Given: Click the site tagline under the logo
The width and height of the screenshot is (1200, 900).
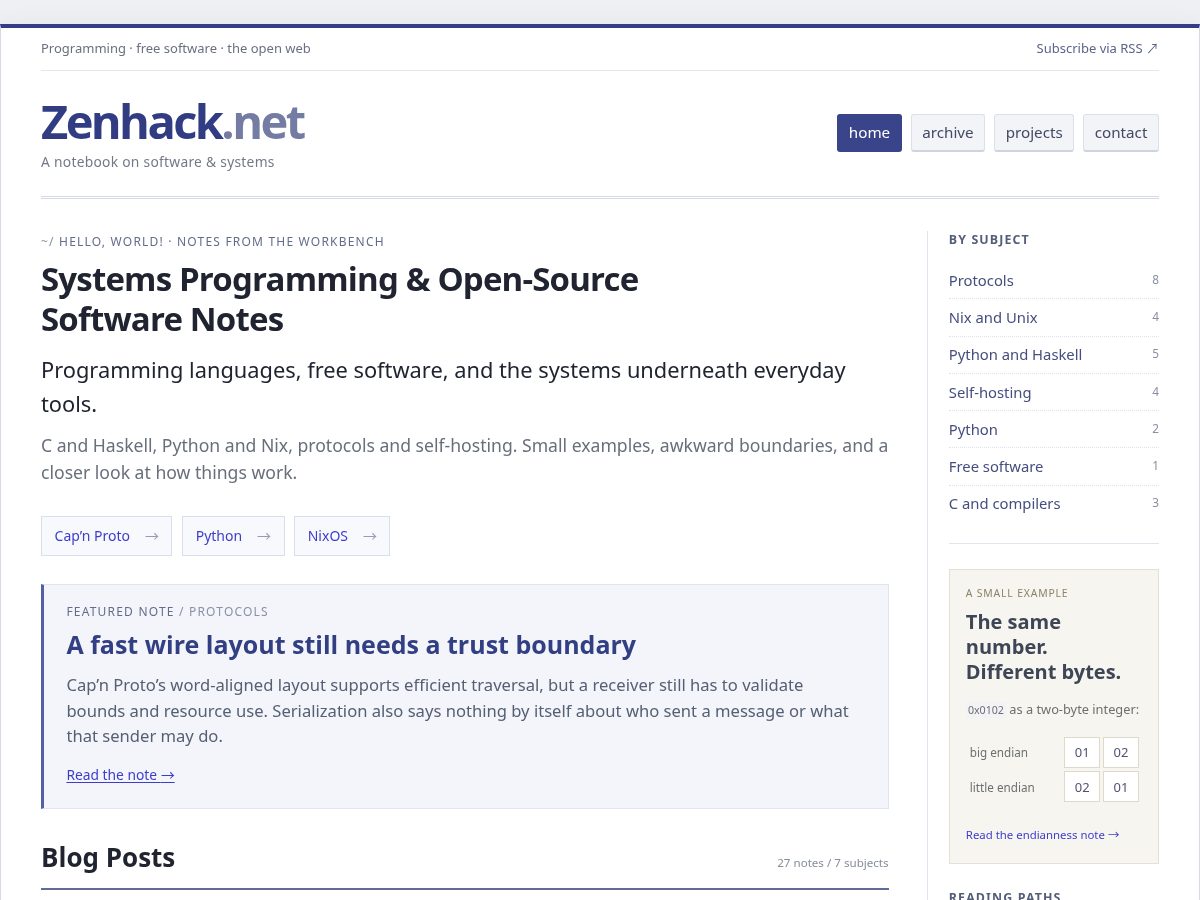Looking at the screenshot, I should click(157, 162).
